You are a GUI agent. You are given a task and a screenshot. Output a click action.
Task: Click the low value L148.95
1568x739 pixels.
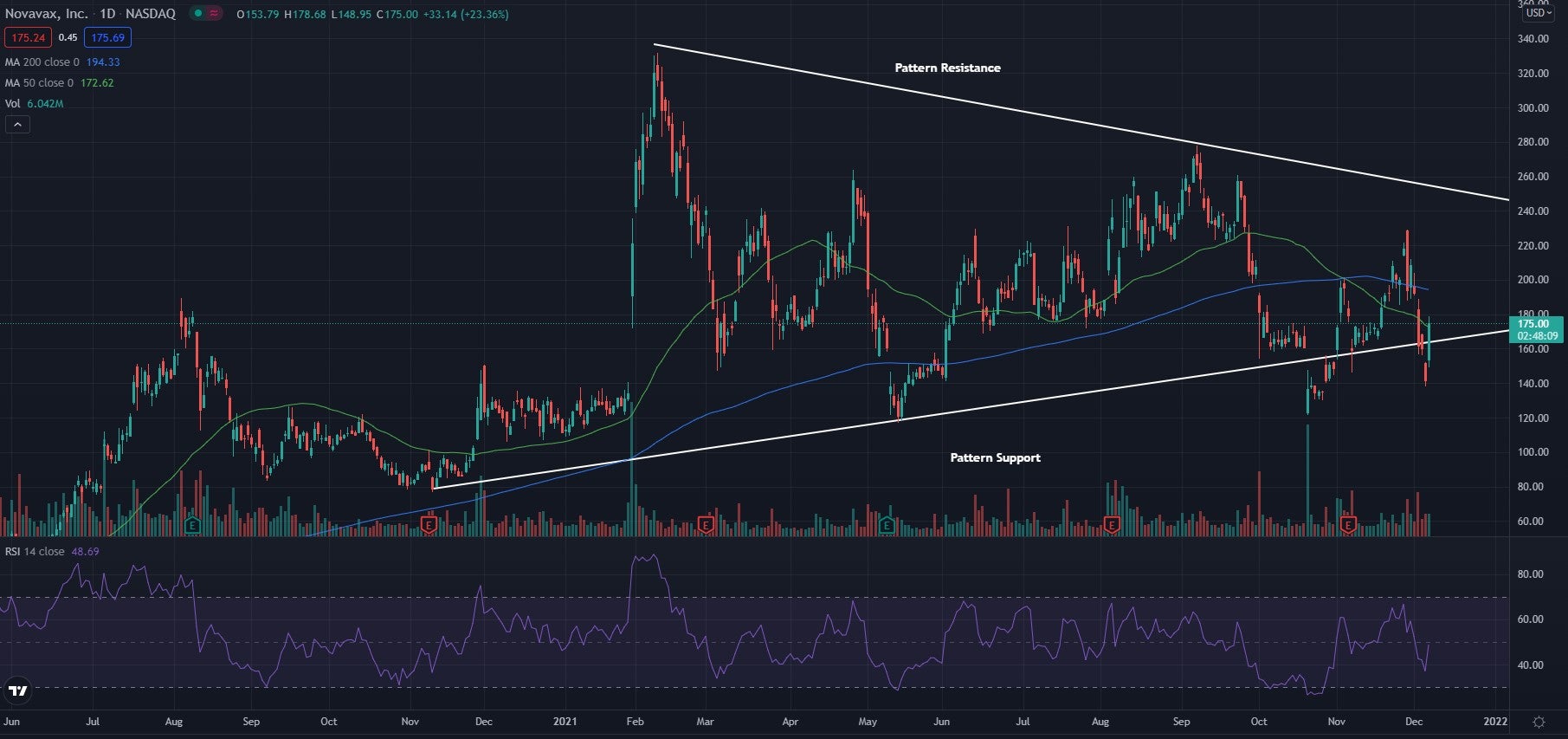[352, 14]
